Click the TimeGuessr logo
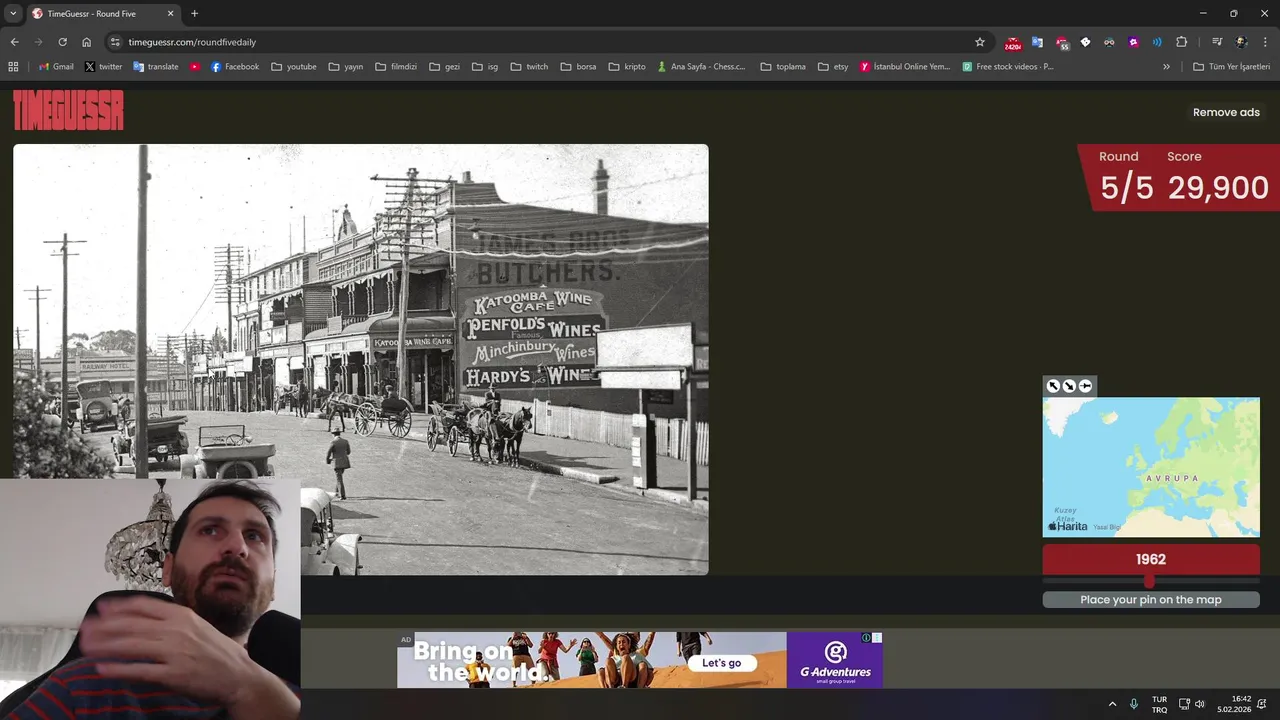The width and height of the screenshot is (1280, 720). pos(68,110)
